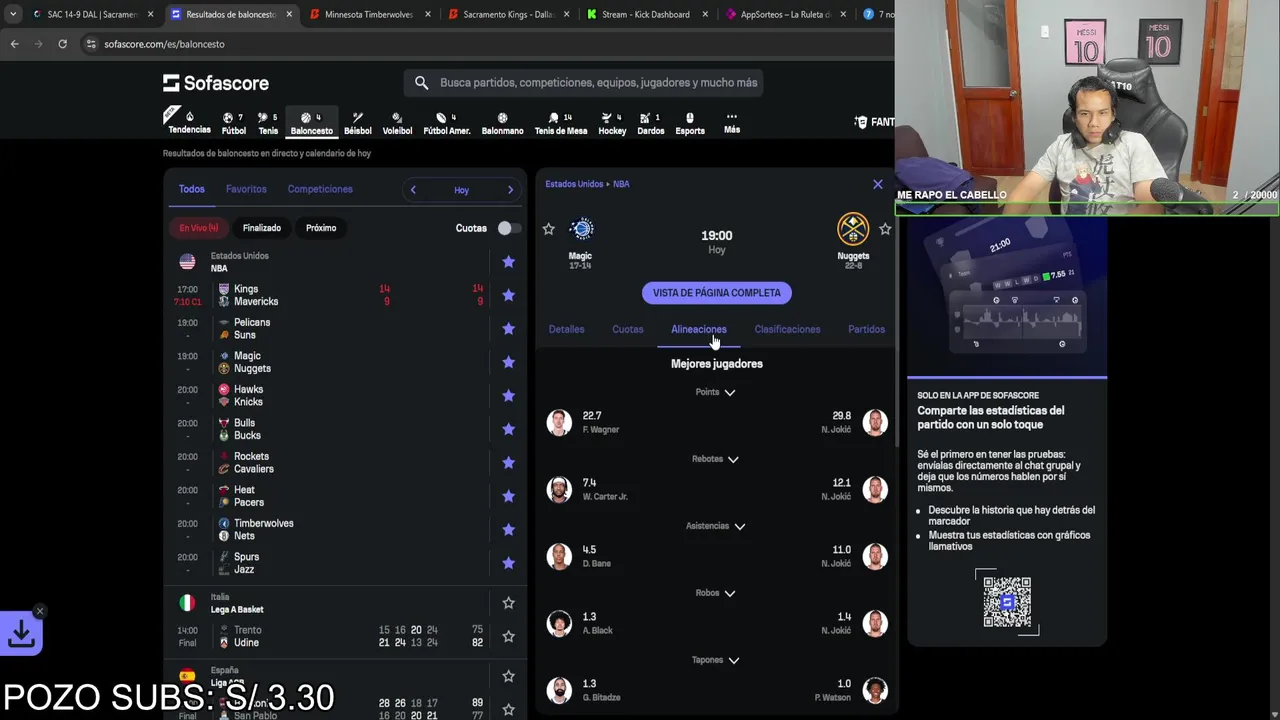The width and height of the screenshot is (1280, 720).
Task: Close the Magic vs Nuggets match panel
Action: click(878, 184)
